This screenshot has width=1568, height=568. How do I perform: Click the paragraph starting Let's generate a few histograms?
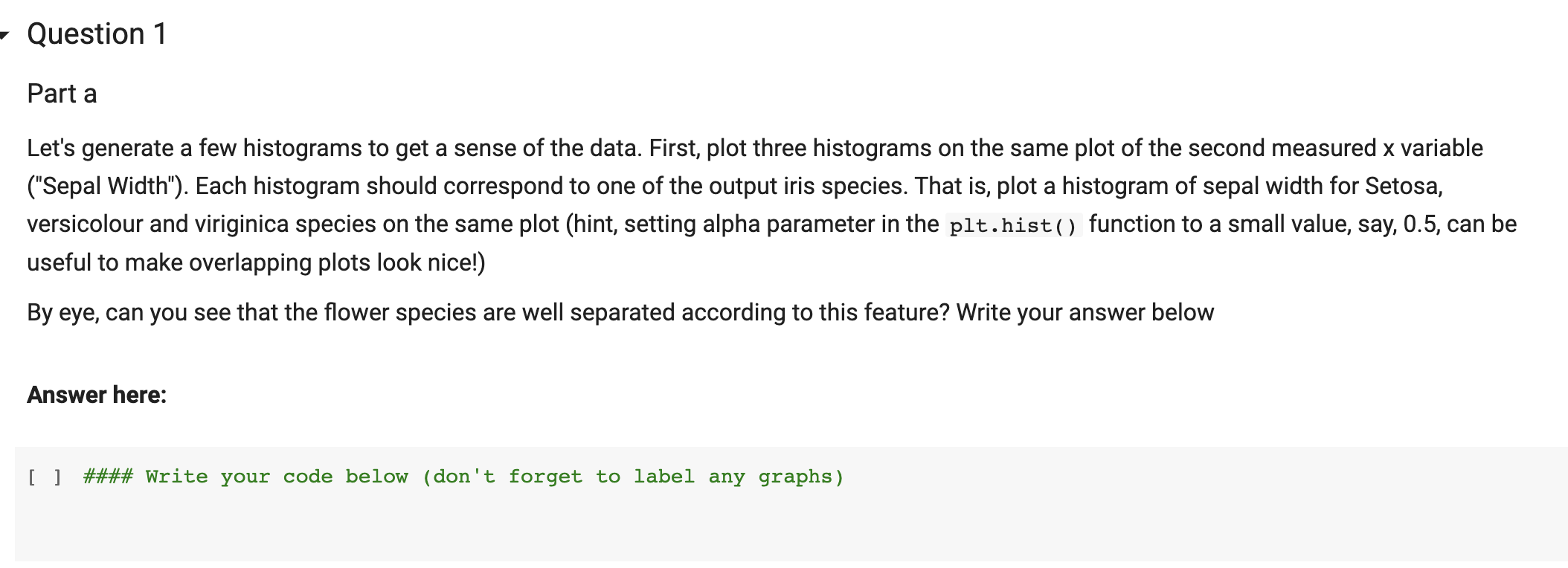coord(772,205)
